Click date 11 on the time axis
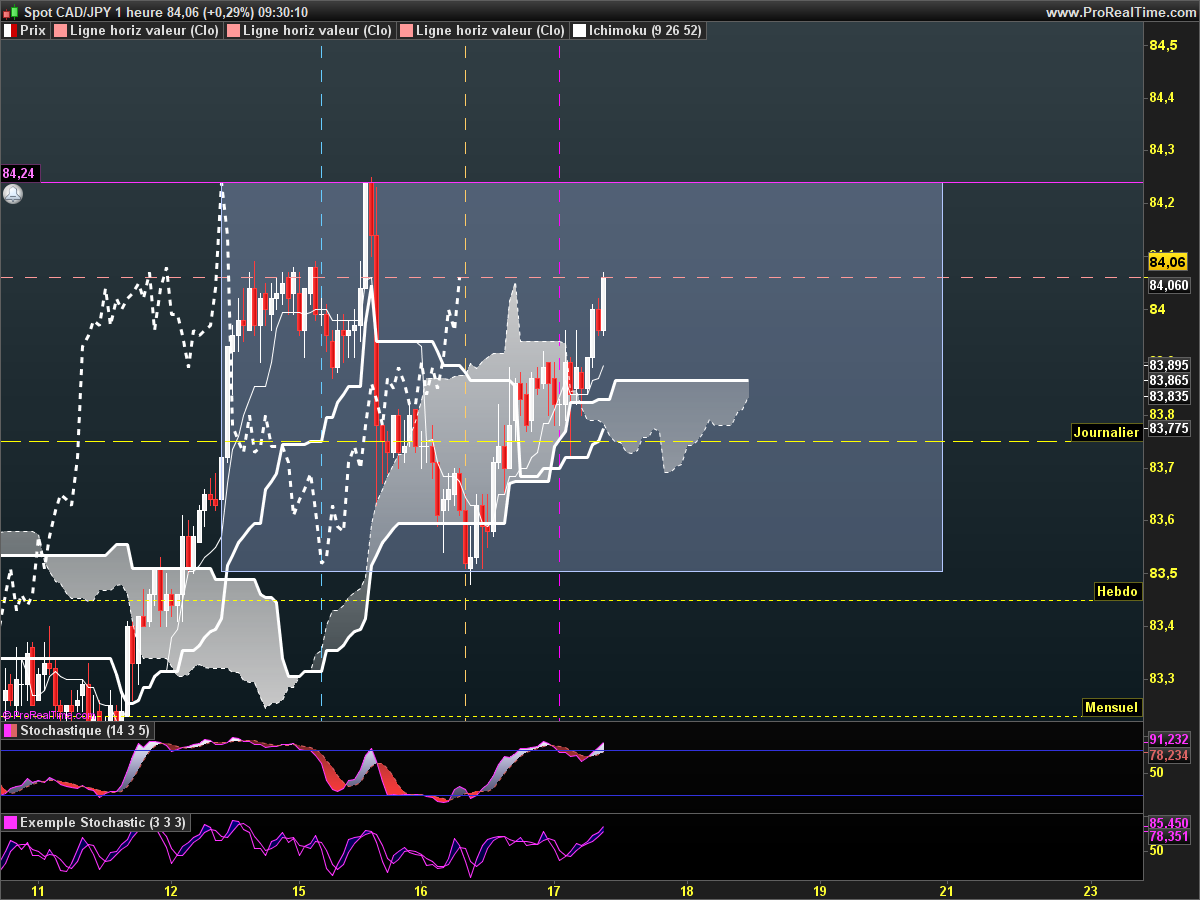This screenshot has height=900, width=1200. 39,891
